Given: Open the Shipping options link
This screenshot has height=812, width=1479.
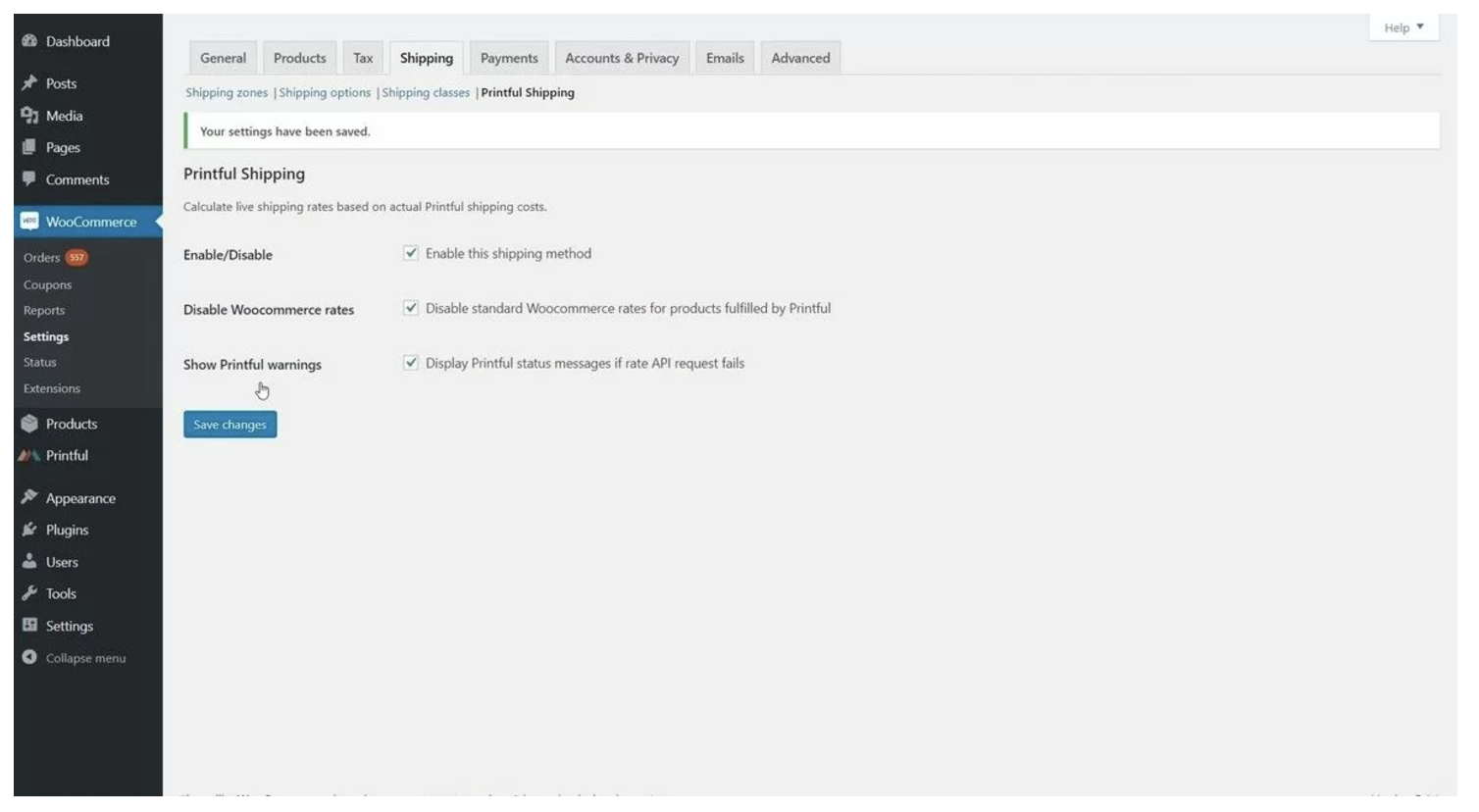Looking at the screenshot, I should 325,92.
